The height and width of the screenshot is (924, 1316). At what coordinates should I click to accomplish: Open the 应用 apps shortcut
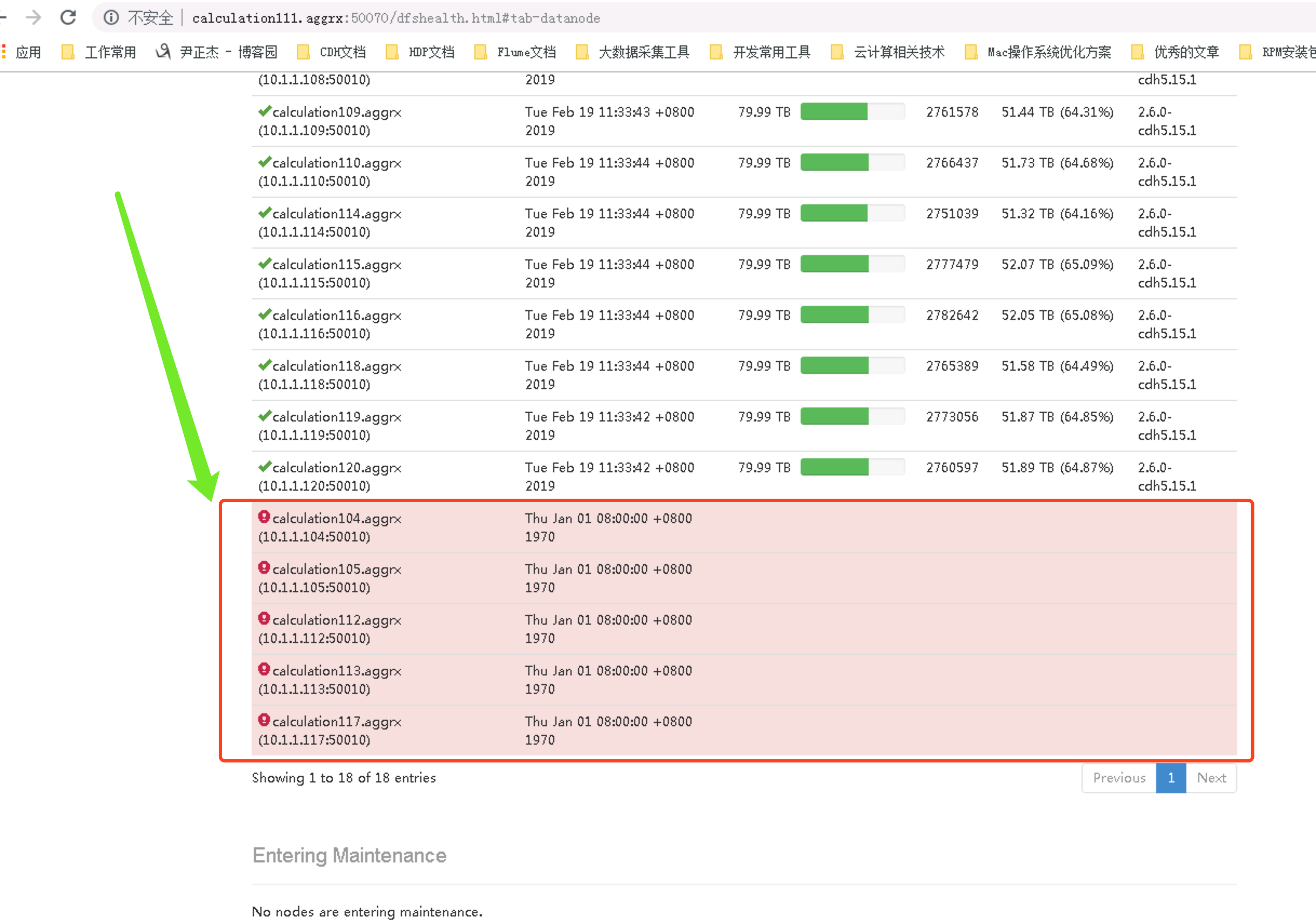[21, 52]
